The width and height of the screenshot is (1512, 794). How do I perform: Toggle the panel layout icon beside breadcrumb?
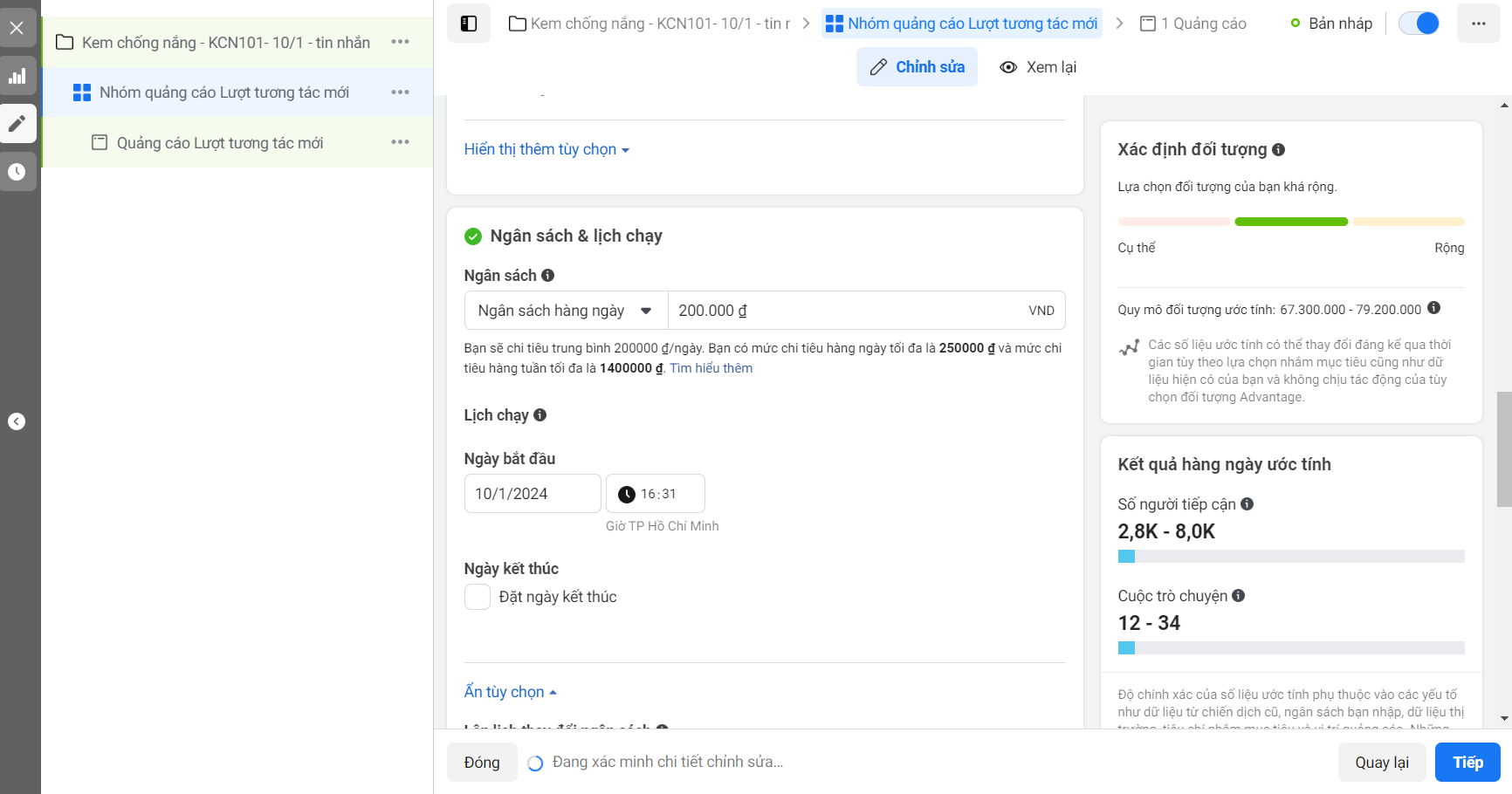tap(469, 24)
